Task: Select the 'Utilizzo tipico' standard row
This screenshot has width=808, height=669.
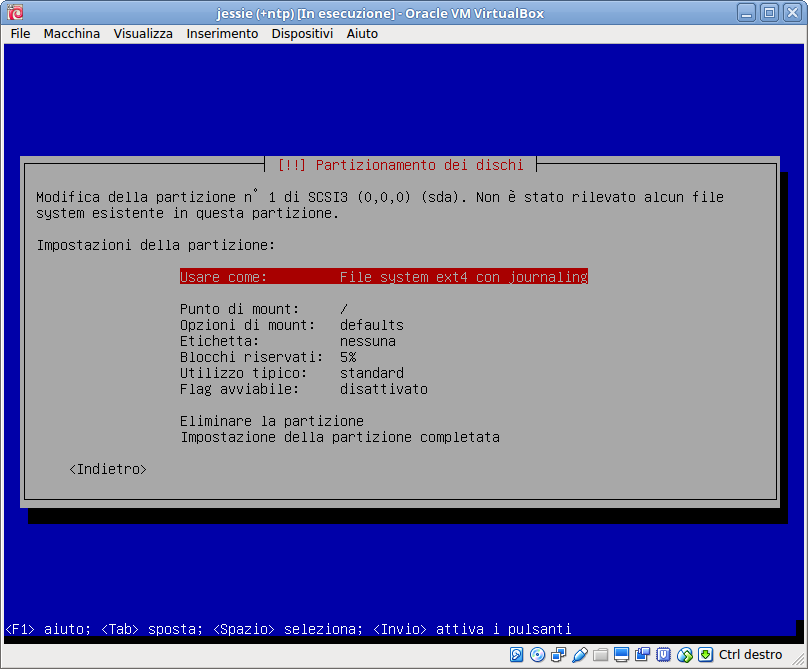Action: point(292,373)
